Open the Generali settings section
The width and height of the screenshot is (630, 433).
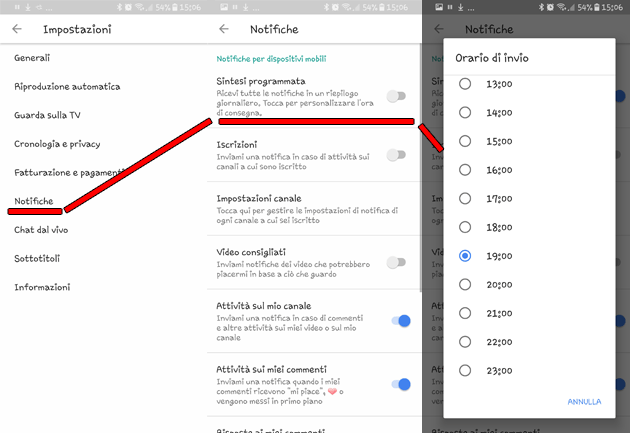click(32, 58)
